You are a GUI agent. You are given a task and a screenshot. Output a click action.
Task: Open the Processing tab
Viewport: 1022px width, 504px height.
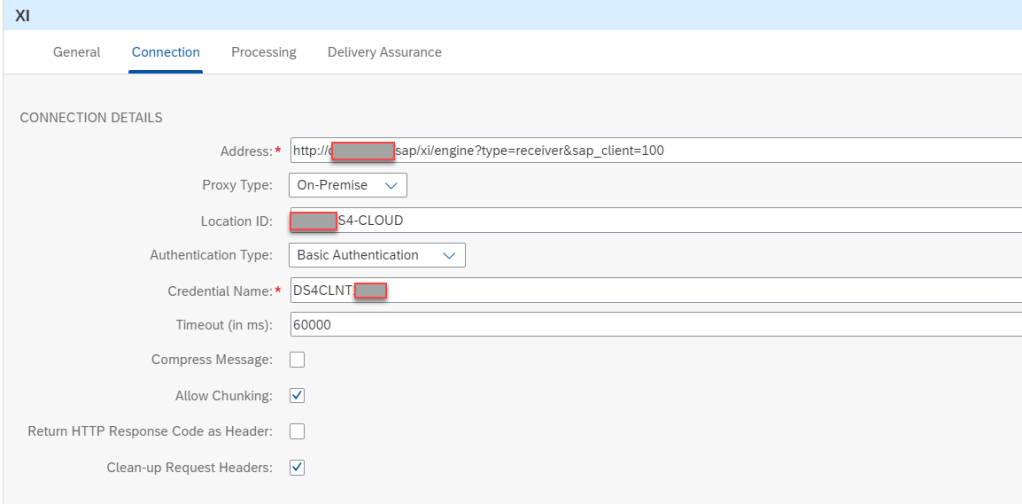pos(263,52)
